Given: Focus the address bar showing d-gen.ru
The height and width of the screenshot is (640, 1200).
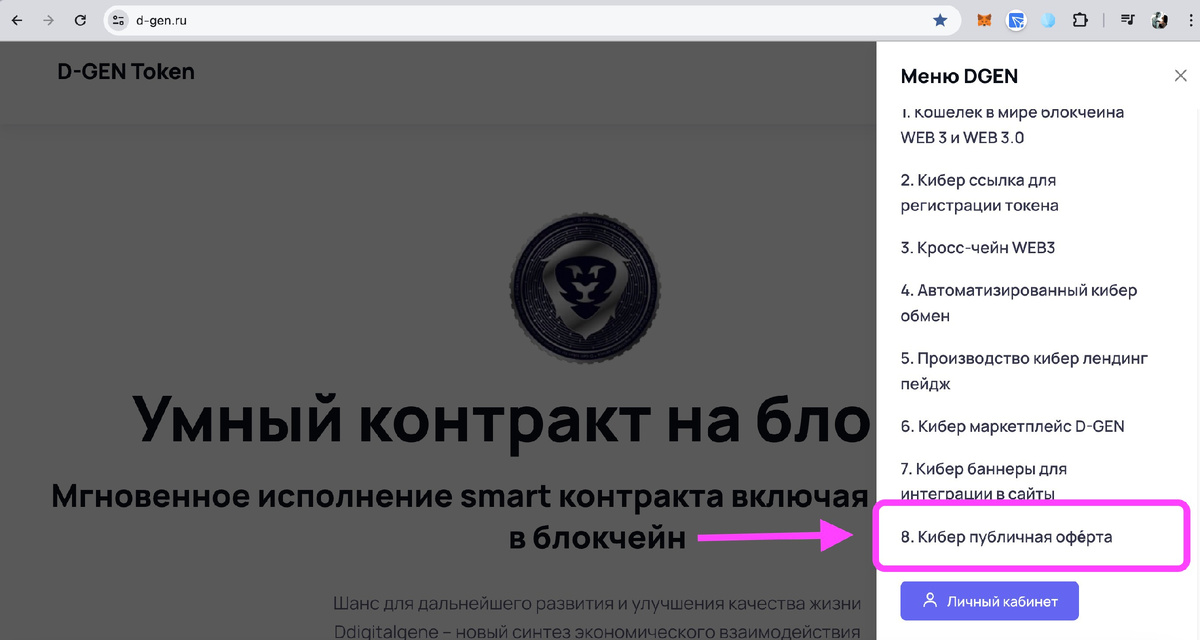Looking at the screenshot, I should (x=530, y=20).
